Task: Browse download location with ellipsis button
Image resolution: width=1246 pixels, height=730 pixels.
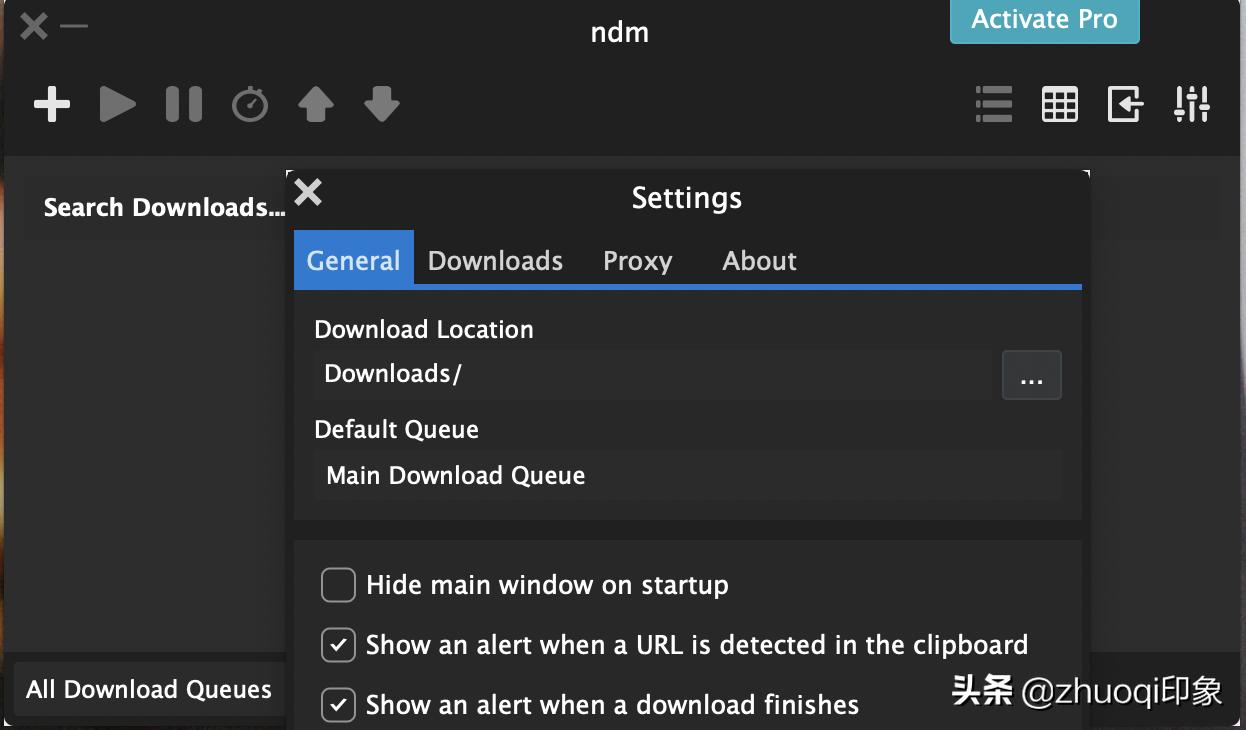Action: point(1031,375)
